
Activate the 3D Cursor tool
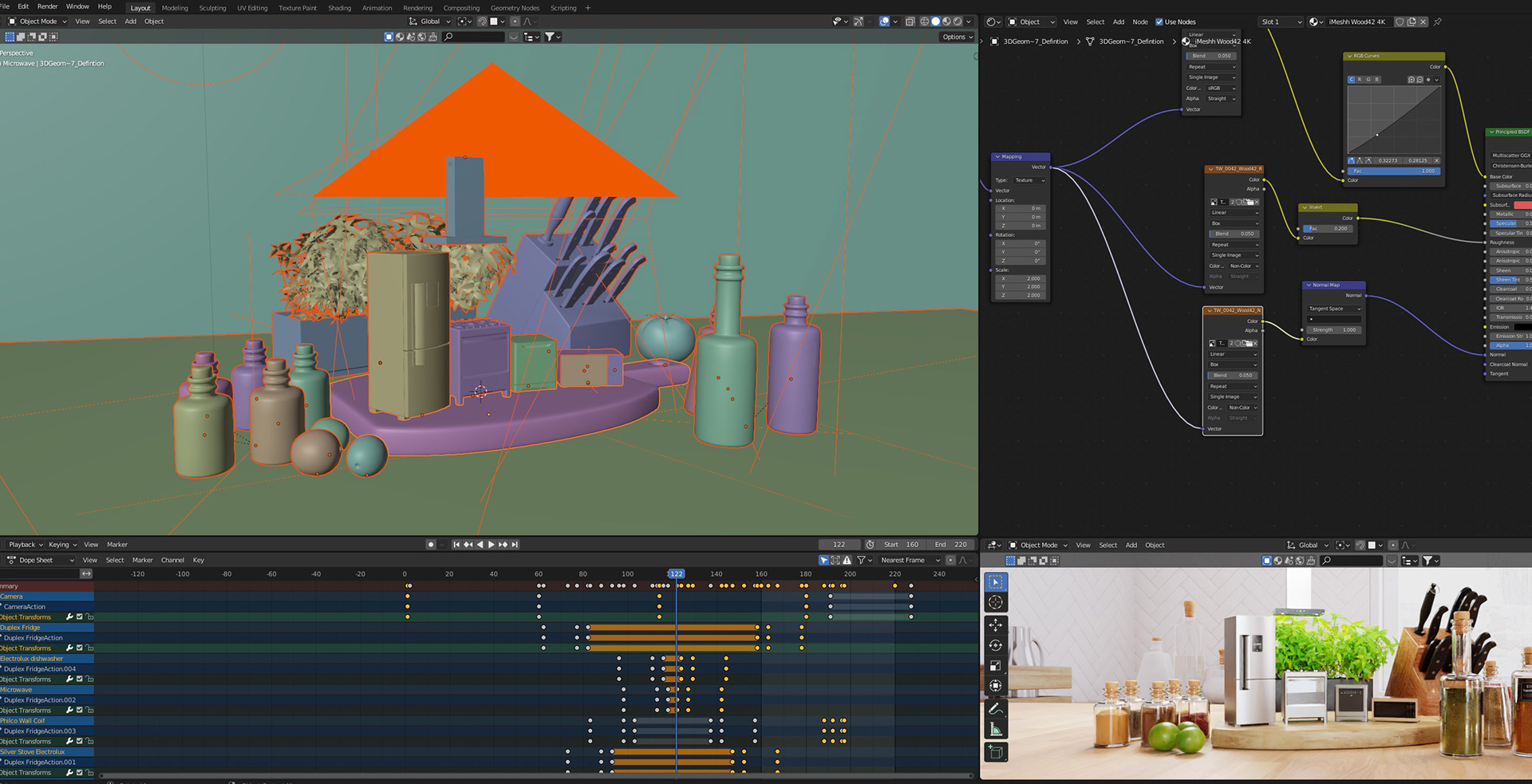(995, 603)
